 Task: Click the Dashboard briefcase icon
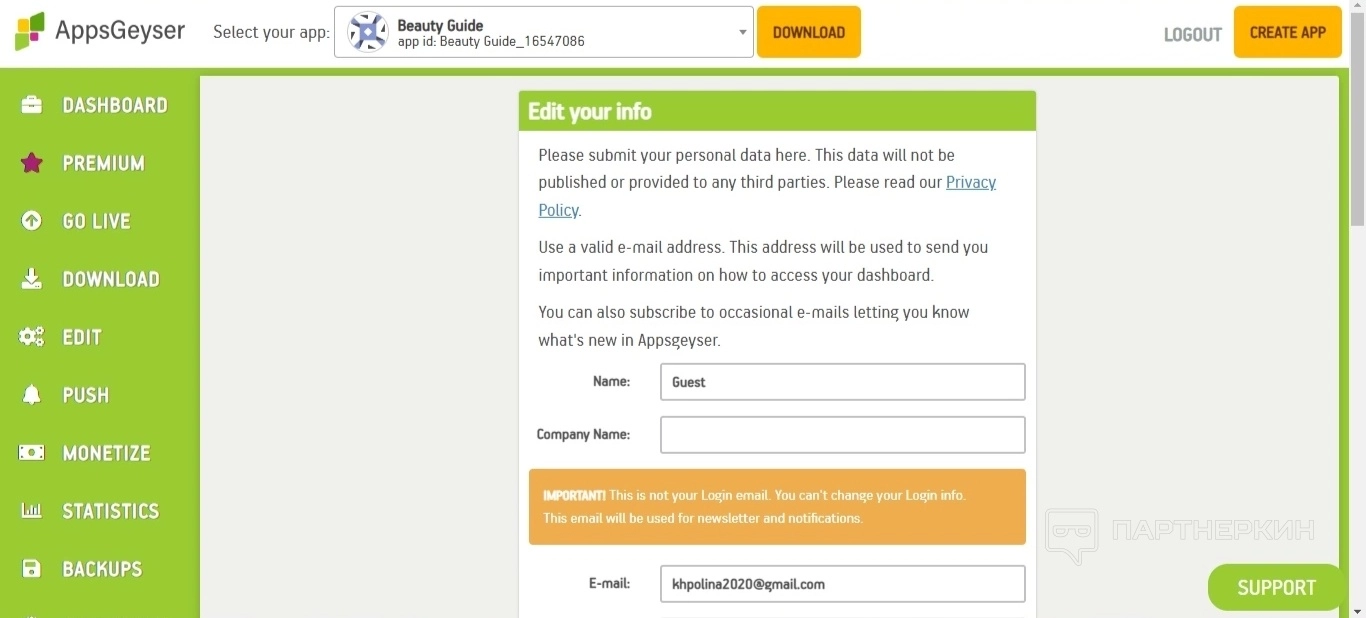click(32, 105)
